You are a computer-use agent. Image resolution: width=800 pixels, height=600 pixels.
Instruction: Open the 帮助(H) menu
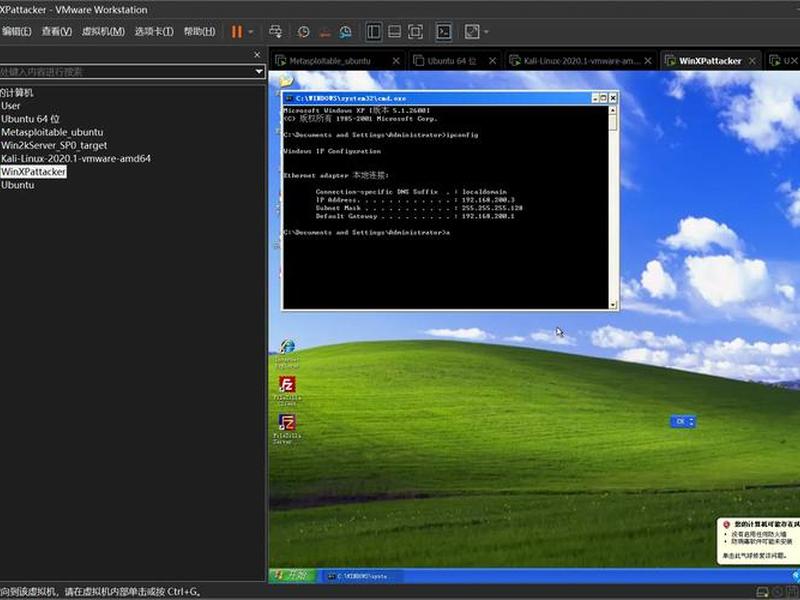point(199,32)
